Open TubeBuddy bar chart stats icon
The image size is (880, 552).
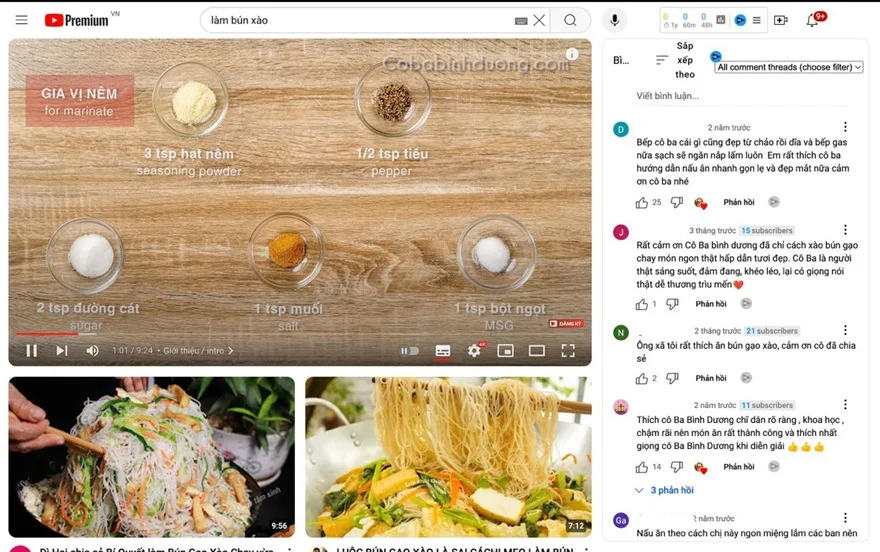pyautogui.click(x=721, y=20)
